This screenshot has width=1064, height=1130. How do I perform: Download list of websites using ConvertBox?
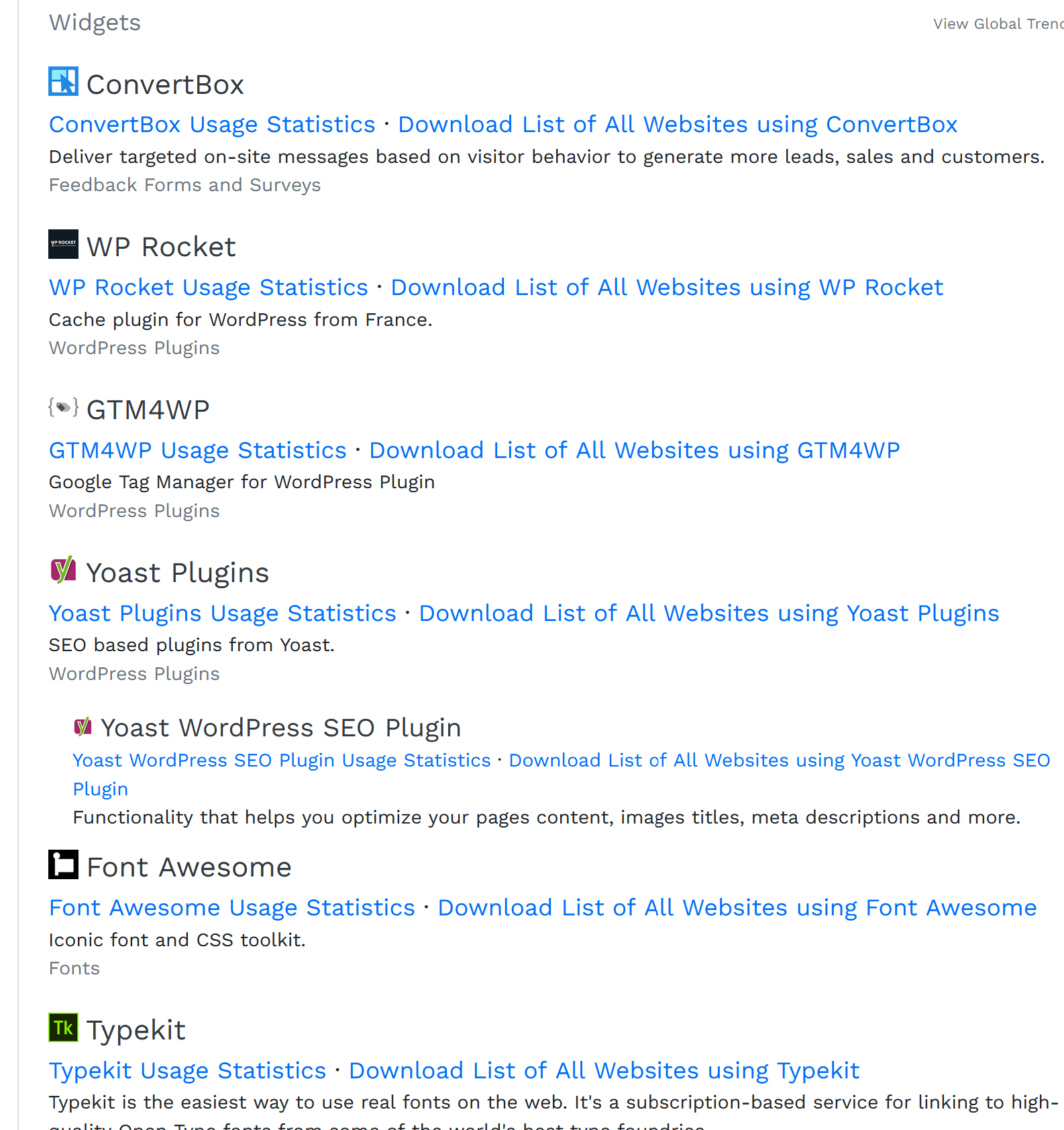point(678,125)
